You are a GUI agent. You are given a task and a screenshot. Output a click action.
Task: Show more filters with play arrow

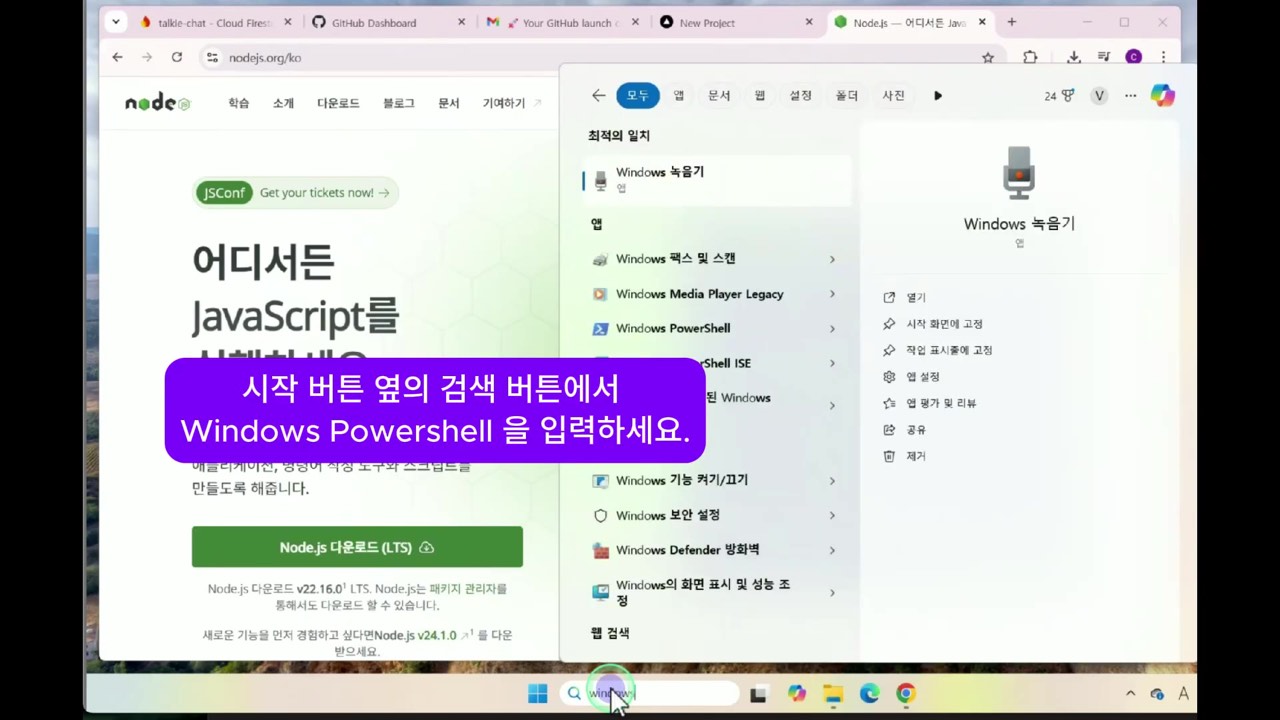(x=937, y=96)
